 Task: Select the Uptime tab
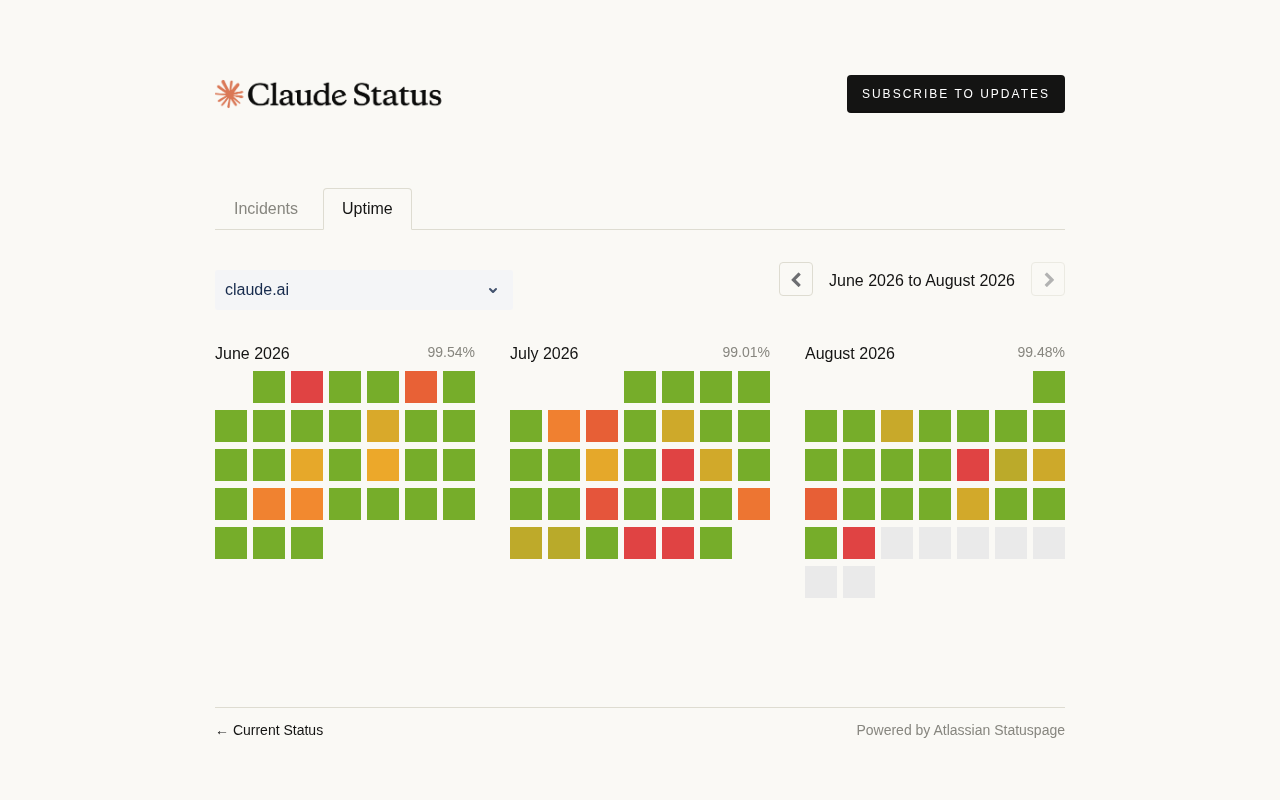(367, 209)
